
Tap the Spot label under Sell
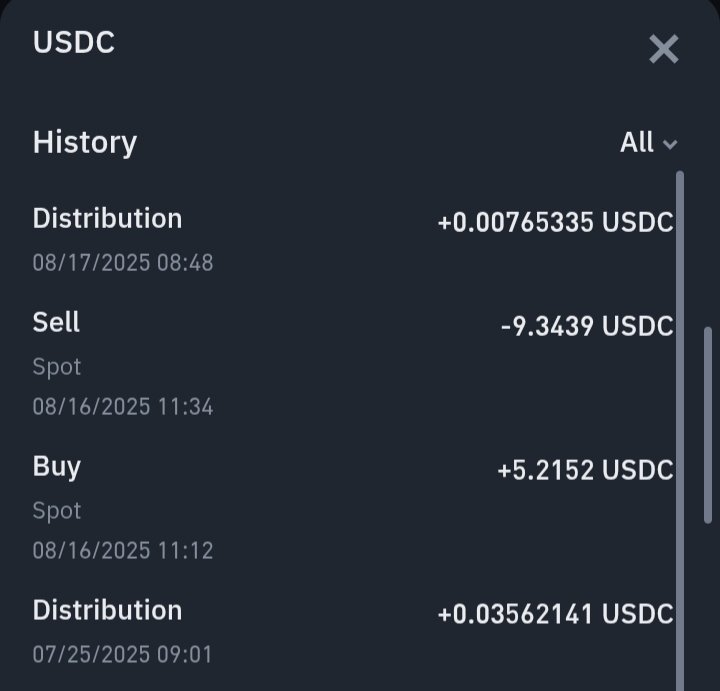[x=57, y=367]
